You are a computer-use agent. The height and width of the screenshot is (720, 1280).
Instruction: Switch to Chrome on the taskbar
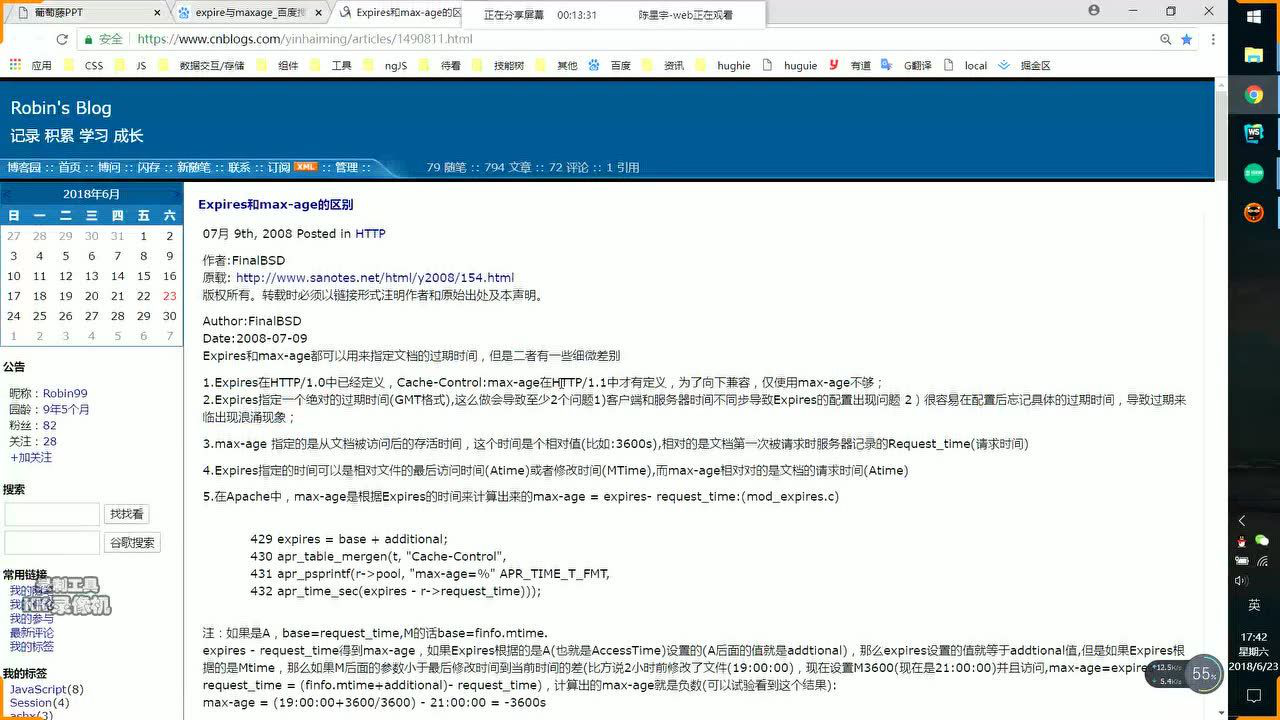click(x=1253, y=95)
